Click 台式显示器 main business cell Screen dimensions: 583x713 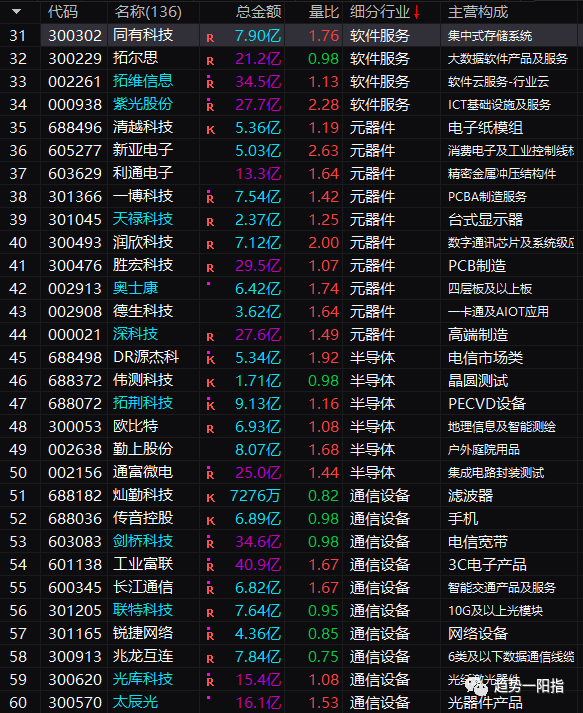click(x=485, y=220)
